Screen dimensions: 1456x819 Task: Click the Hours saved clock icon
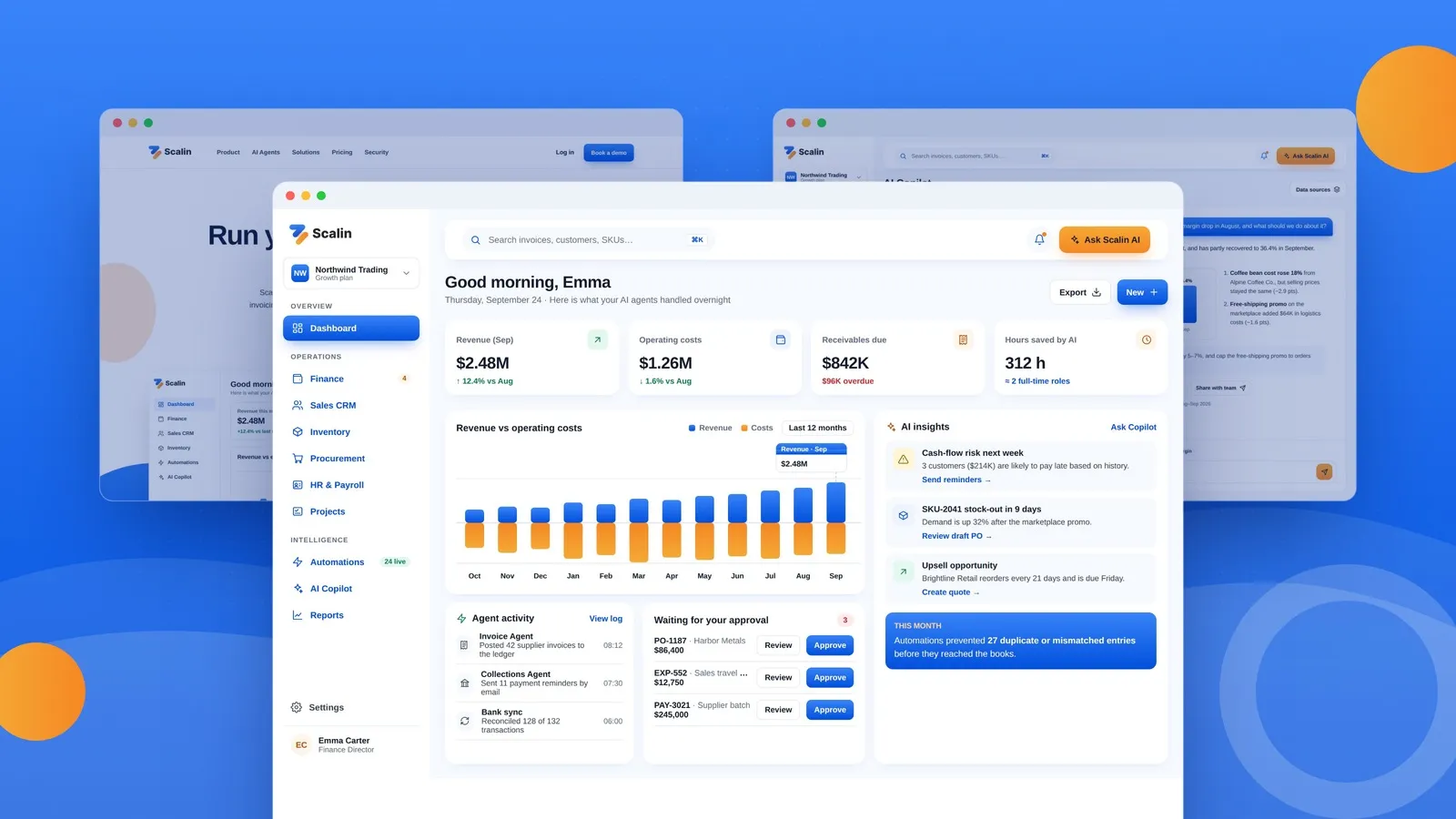click(x=1146, y=339)
